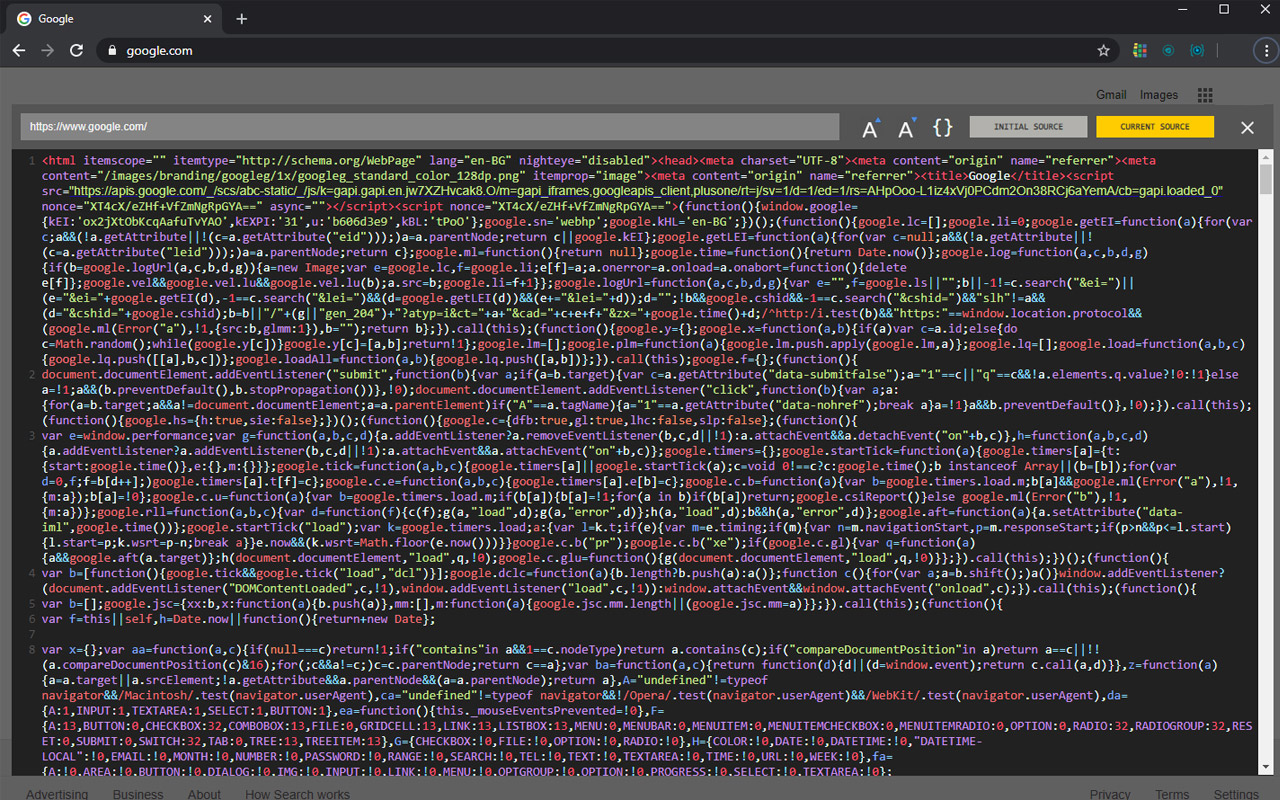Click the back navigation arrow
This screenshot has width=1280, height=800.
tap(20, 50)
